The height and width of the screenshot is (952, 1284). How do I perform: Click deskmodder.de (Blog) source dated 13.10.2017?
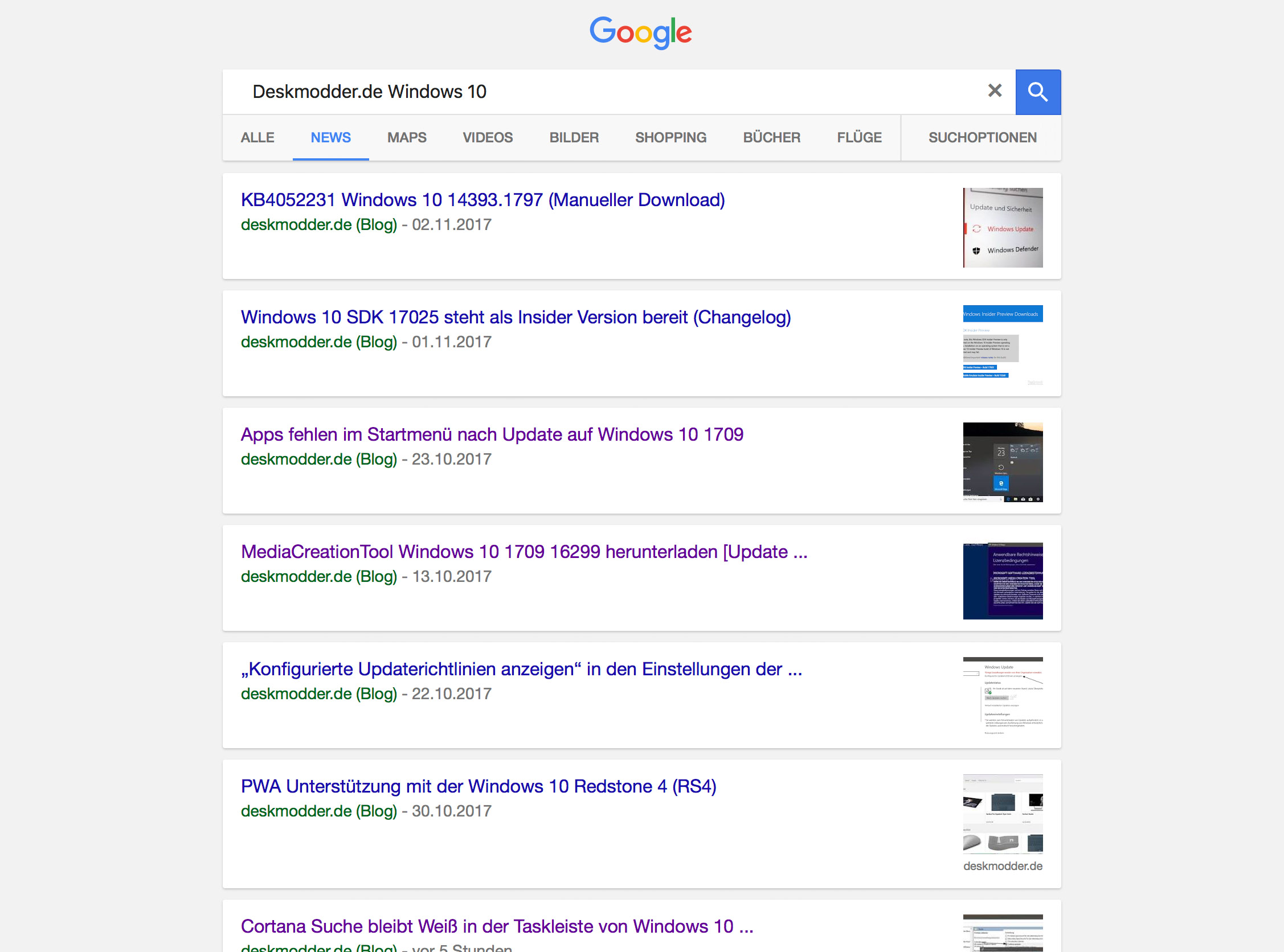[319, 577]
